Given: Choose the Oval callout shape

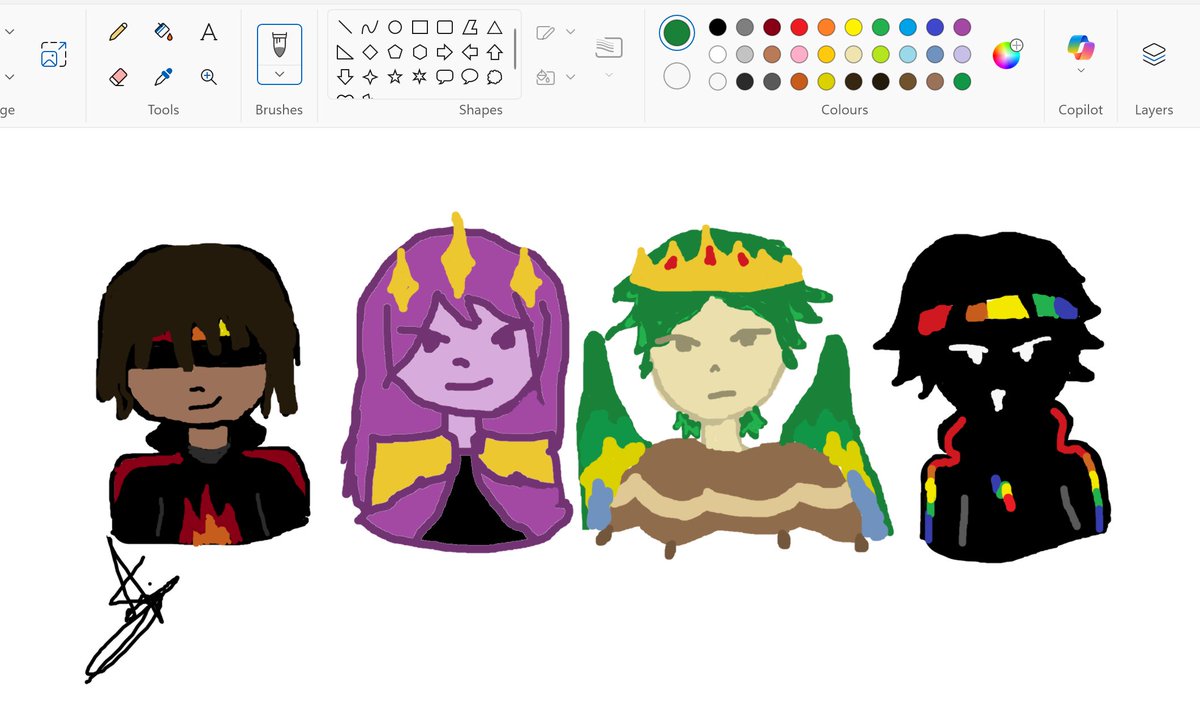Looking at the screenshot, I should point(470,77).
